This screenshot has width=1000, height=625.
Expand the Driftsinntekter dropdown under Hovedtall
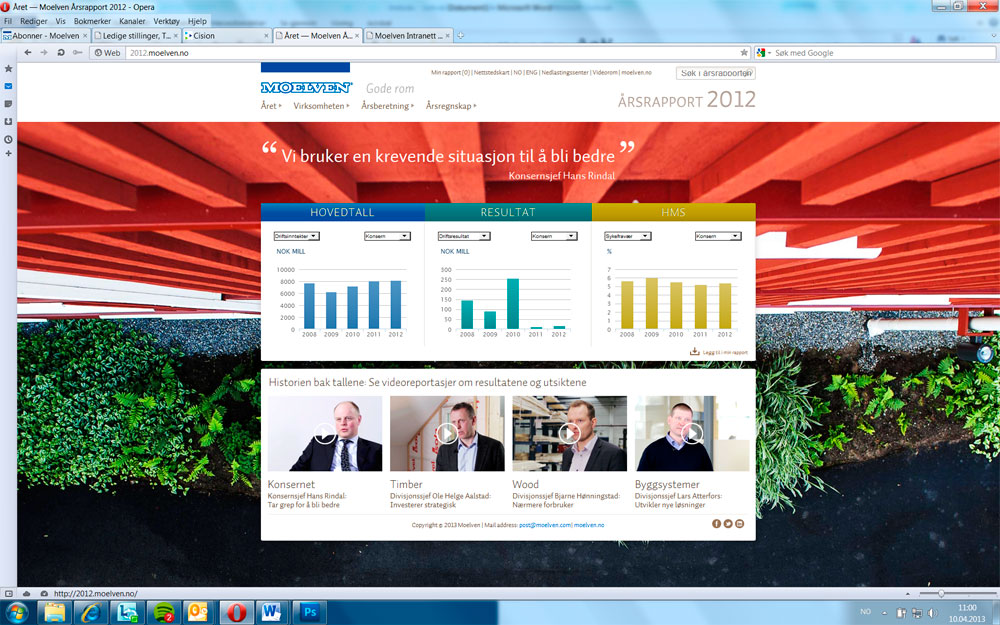296,236
